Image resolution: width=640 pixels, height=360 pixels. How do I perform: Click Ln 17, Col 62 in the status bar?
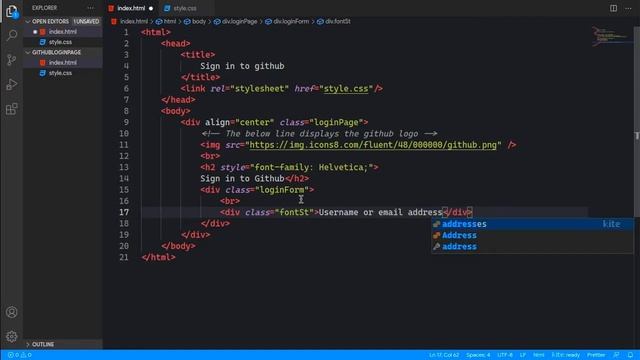[x=444, y=355]
